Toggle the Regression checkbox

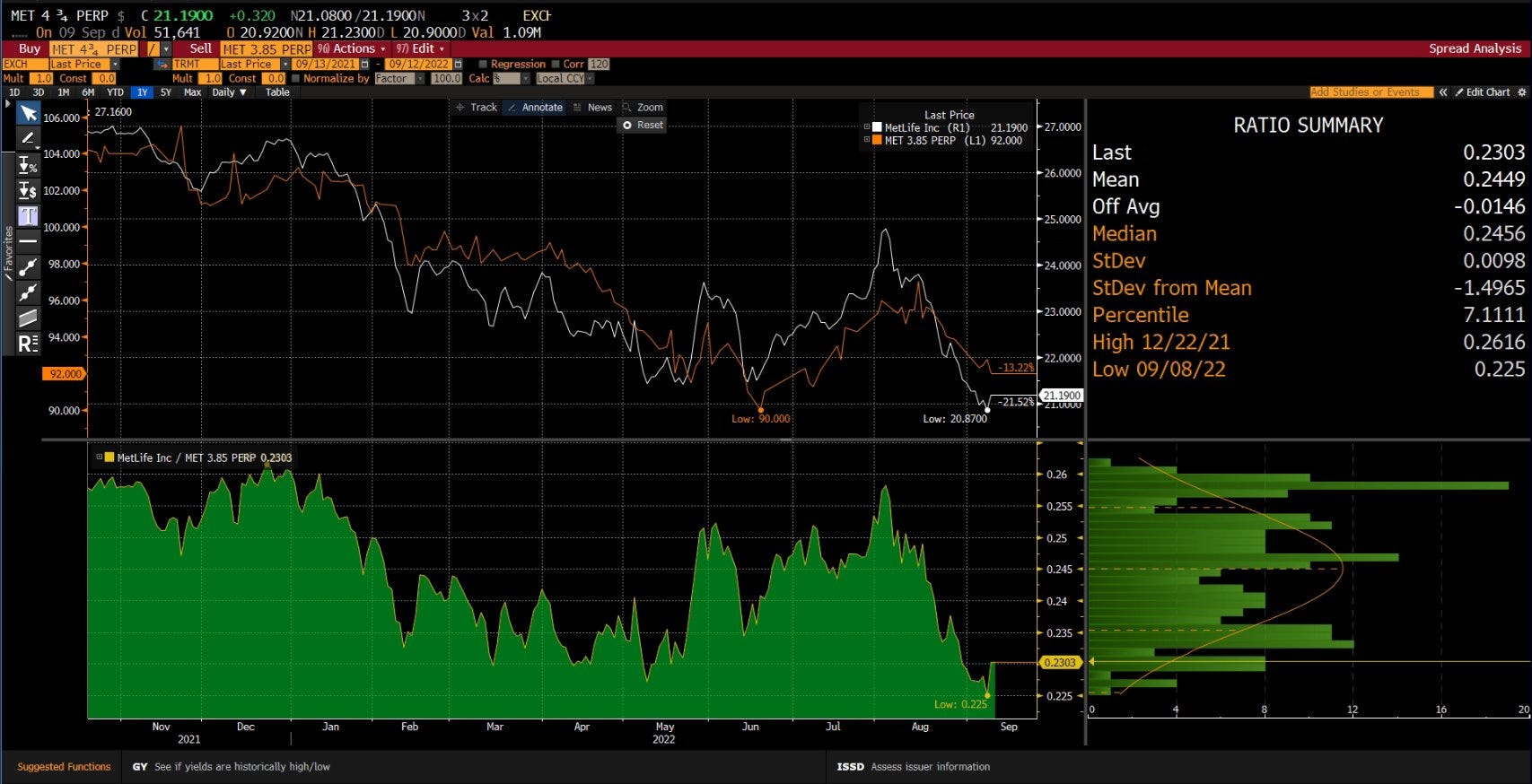[483, 65]
